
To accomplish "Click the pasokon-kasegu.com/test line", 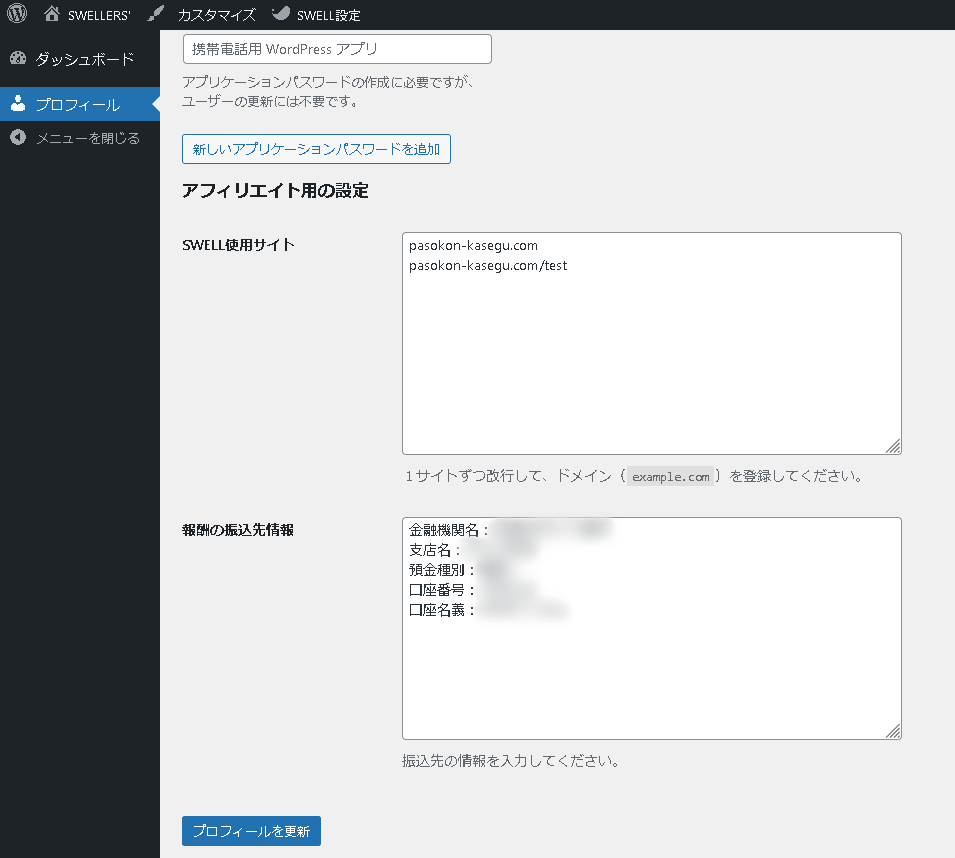I will (x=488, y=265).
